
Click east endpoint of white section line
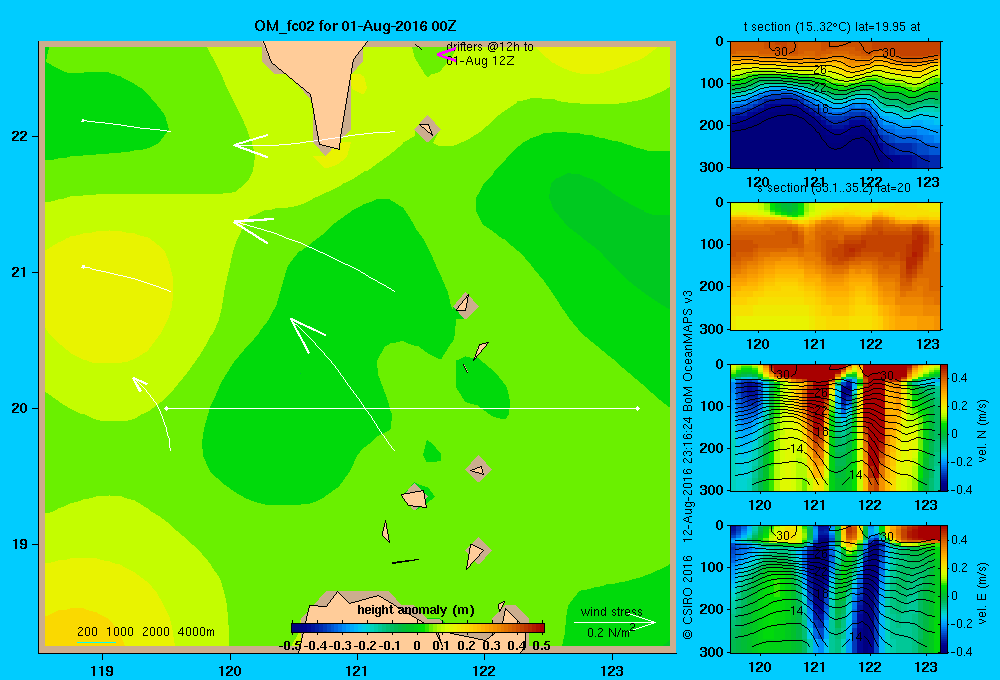click(x=638, y=408)
